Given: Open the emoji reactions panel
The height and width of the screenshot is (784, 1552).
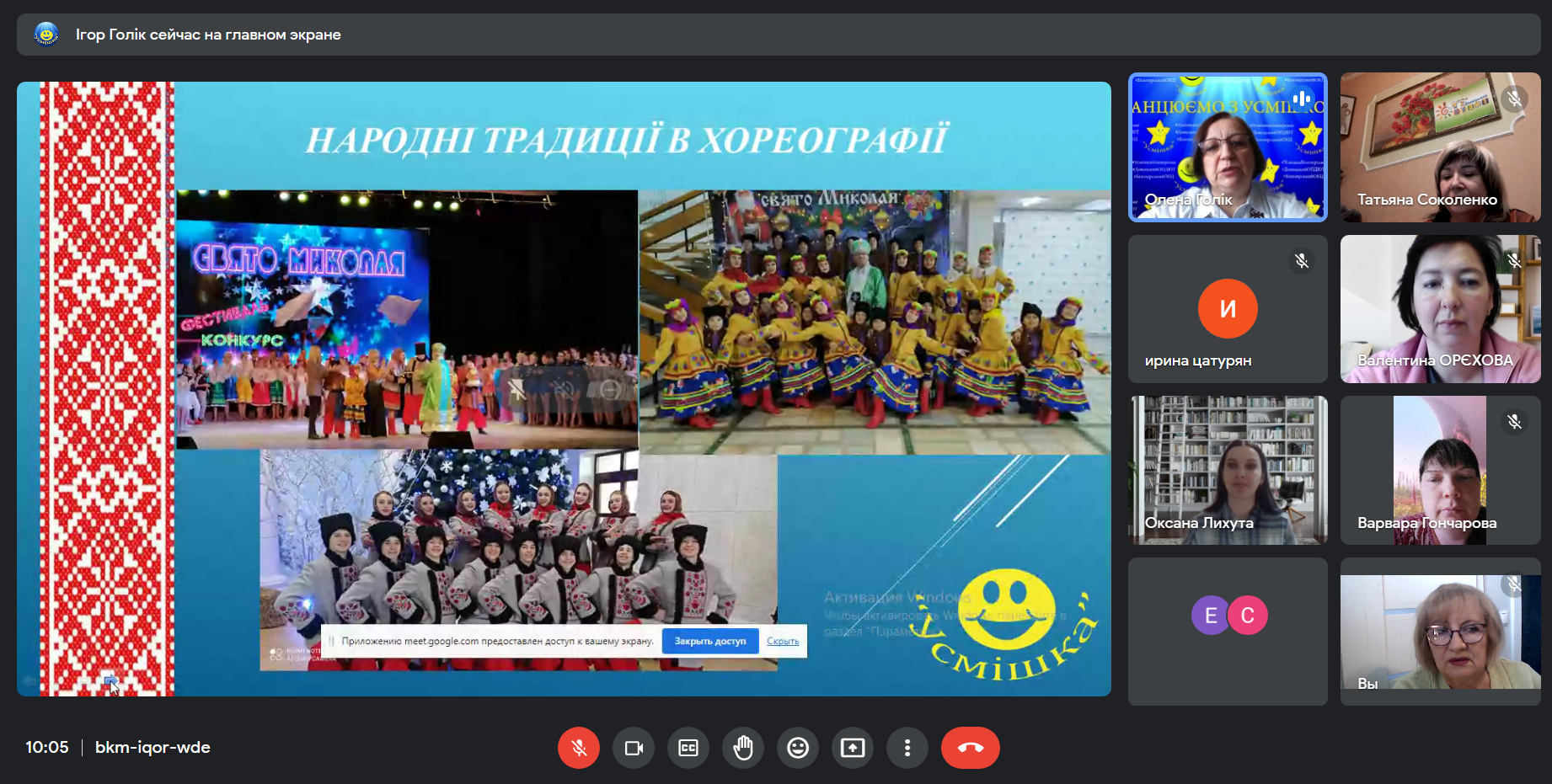Looking at the screenshot, I should (798, 748).
